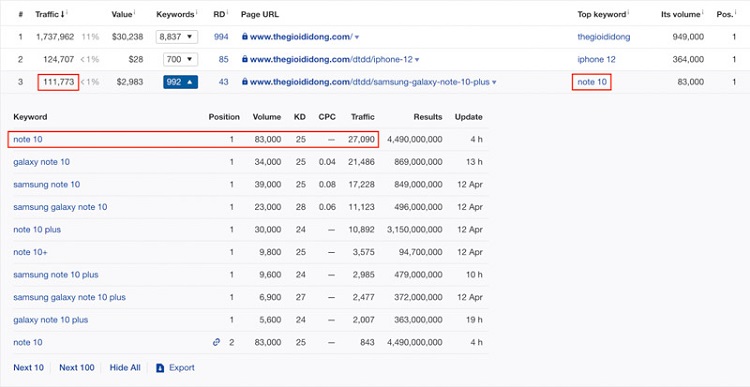This screenshot has width=750, height=387.
Task: Open the samsung-galaxy-note-10-plus page URL
Action: [370, 82]
